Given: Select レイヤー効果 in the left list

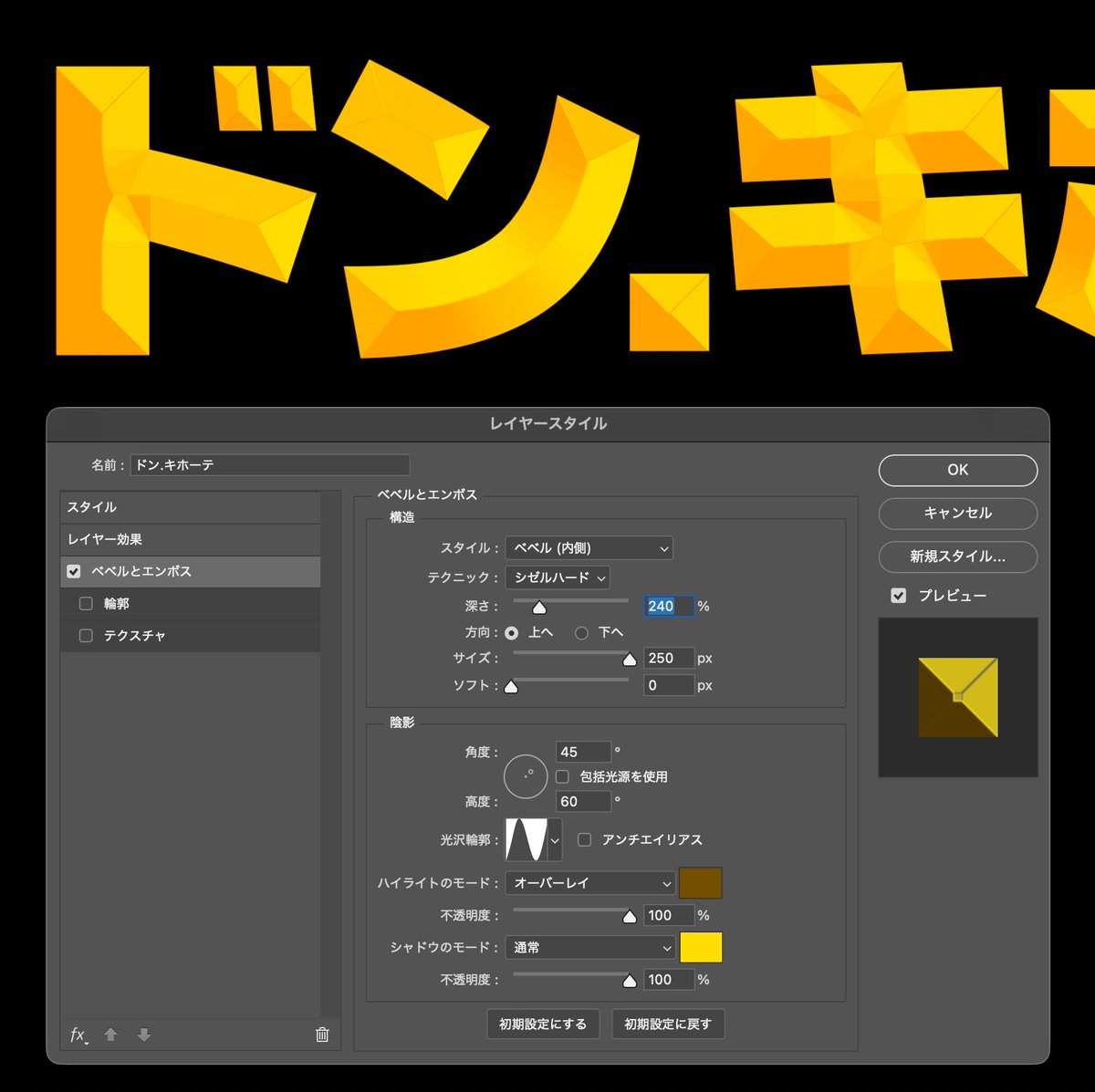Looking at the screenshot, I should coord(190,539).
